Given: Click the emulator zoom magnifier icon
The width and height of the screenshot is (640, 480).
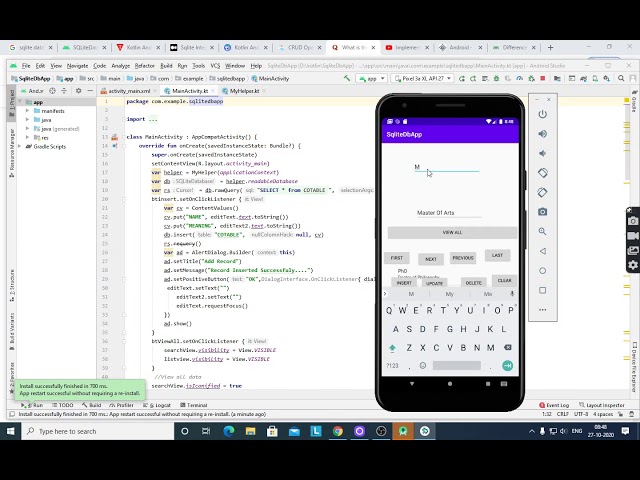Looking at the screenshot, I should tap(542, 231).
